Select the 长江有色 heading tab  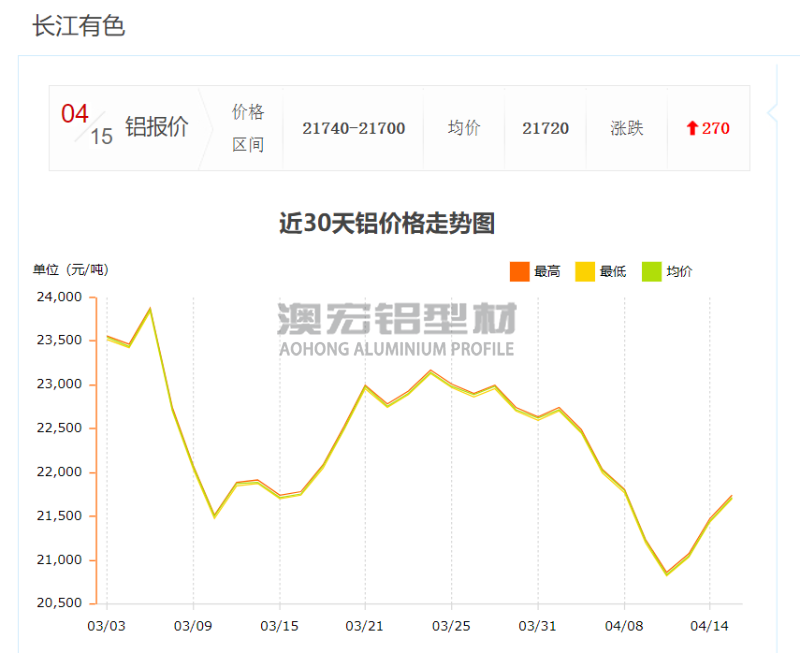pyautogui.click(x=78, y=26)
